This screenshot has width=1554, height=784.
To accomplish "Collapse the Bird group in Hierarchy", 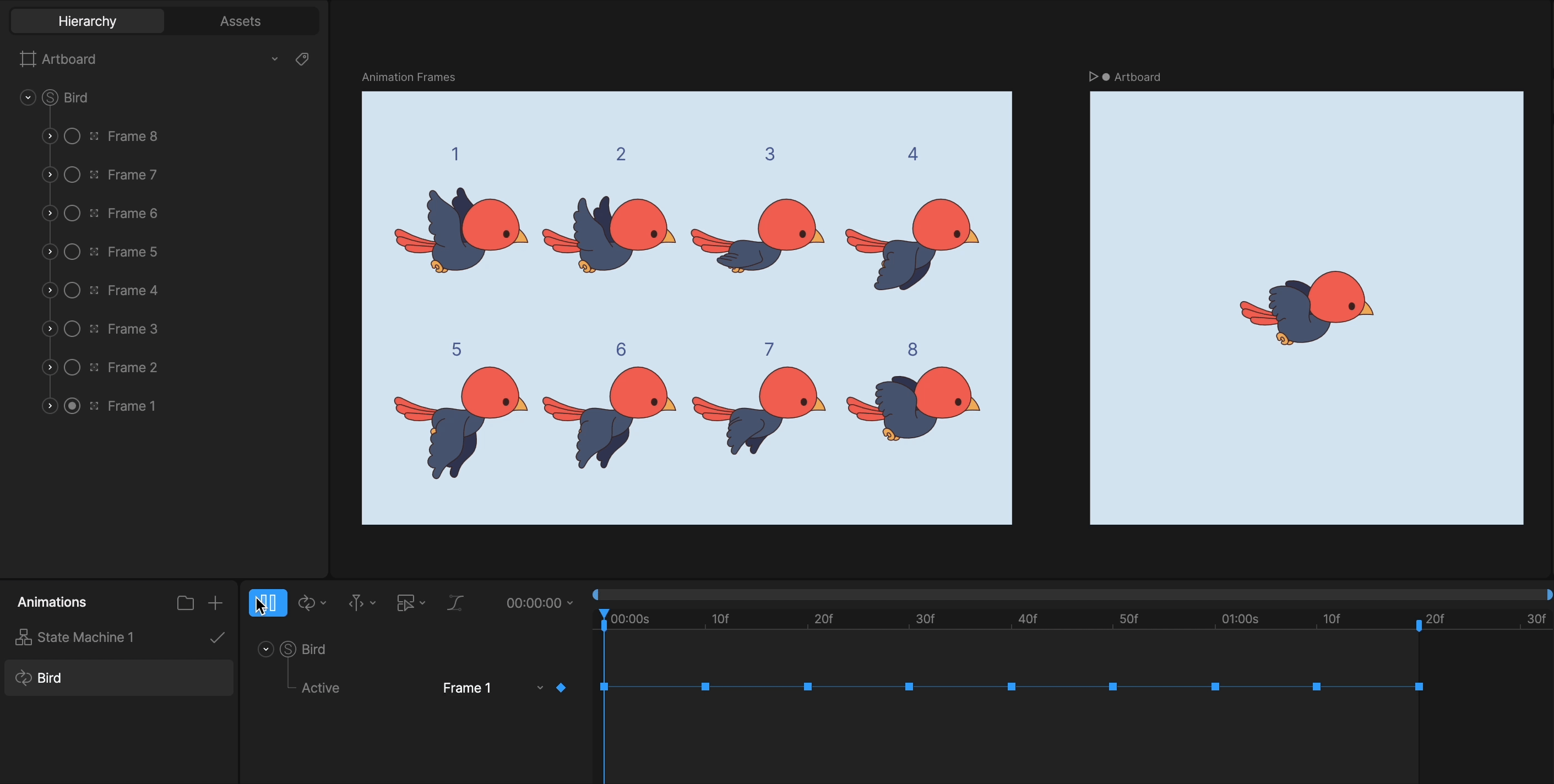I will (28, 97).
